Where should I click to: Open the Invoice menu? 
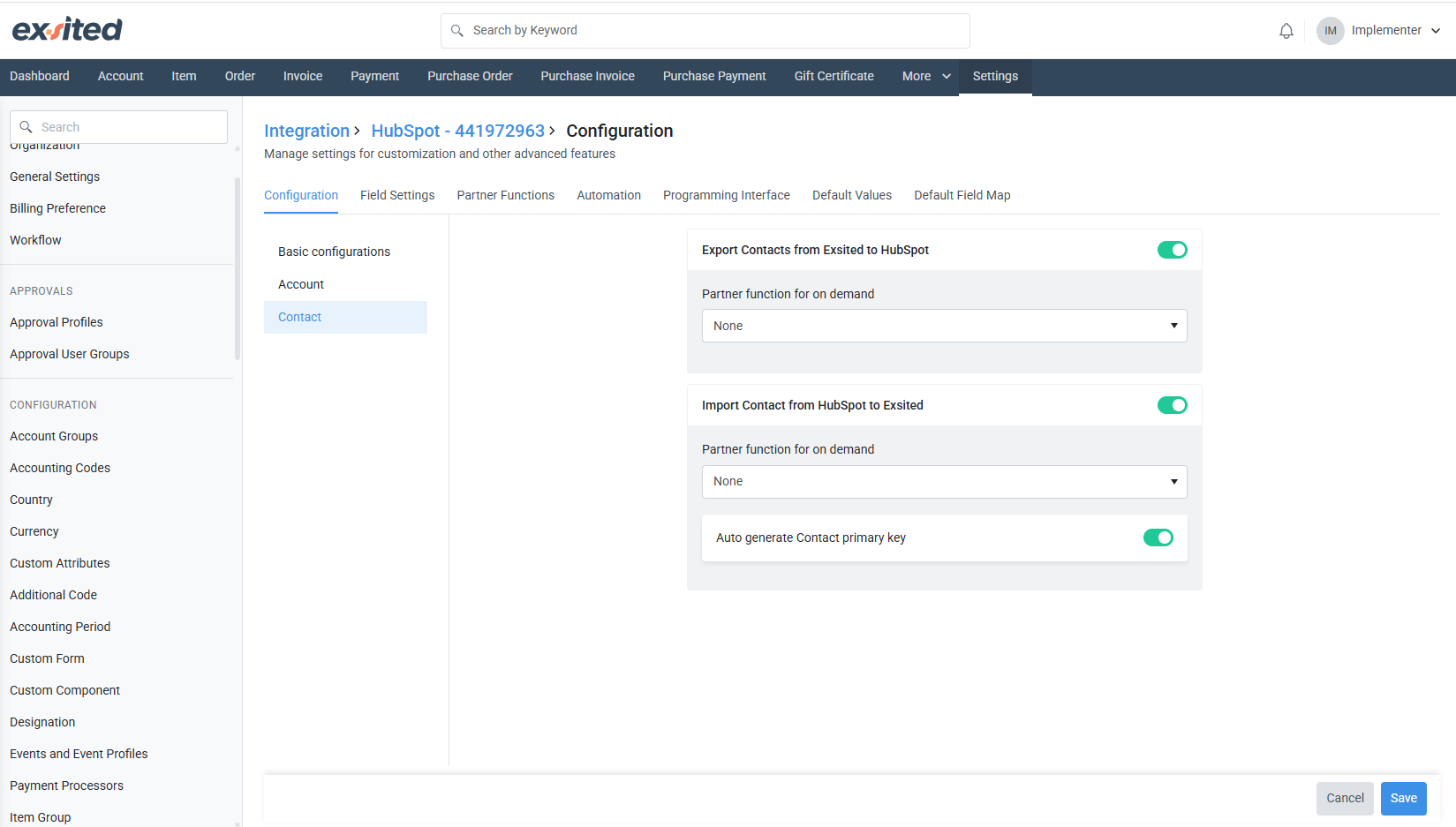click(x=303, y=76)
